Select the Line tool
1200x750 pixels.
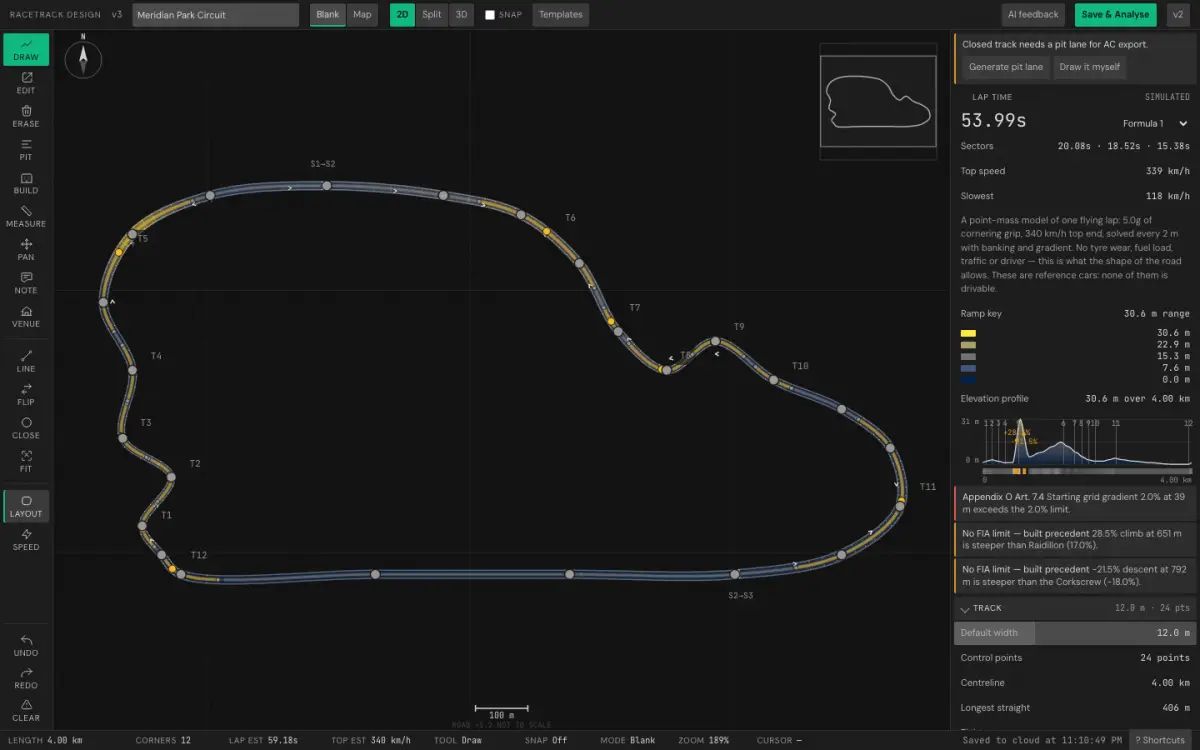pyautogui.click(x=26, y=361)
